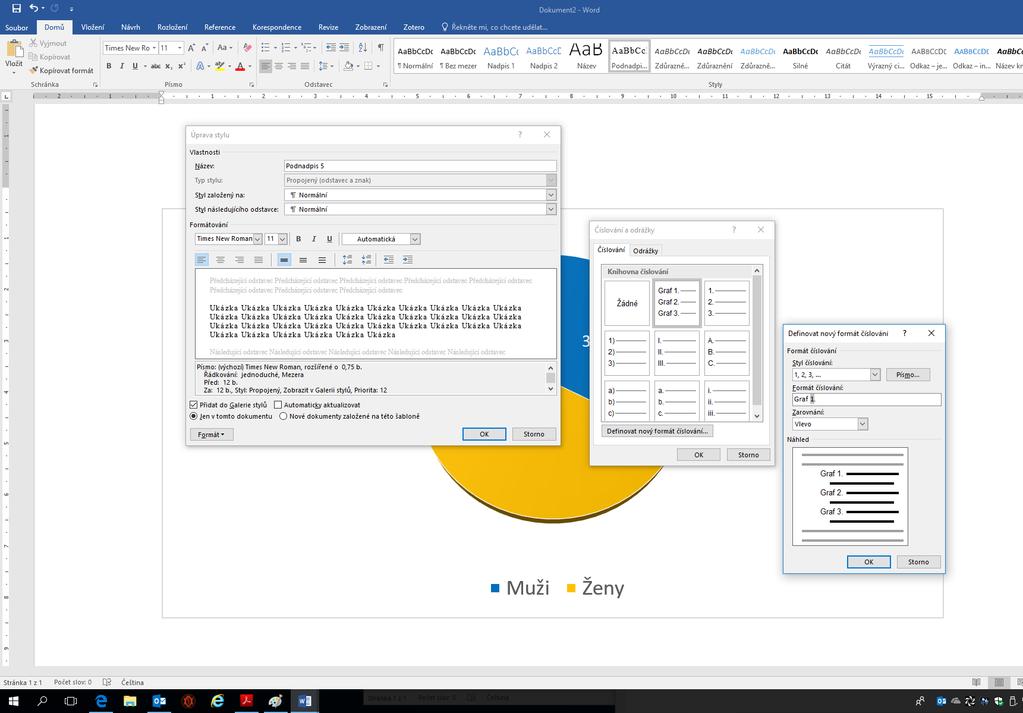Open the Reference ribbon tab
The width and height of the screenshot is (1023, 713).
click(x=220, y=27)
